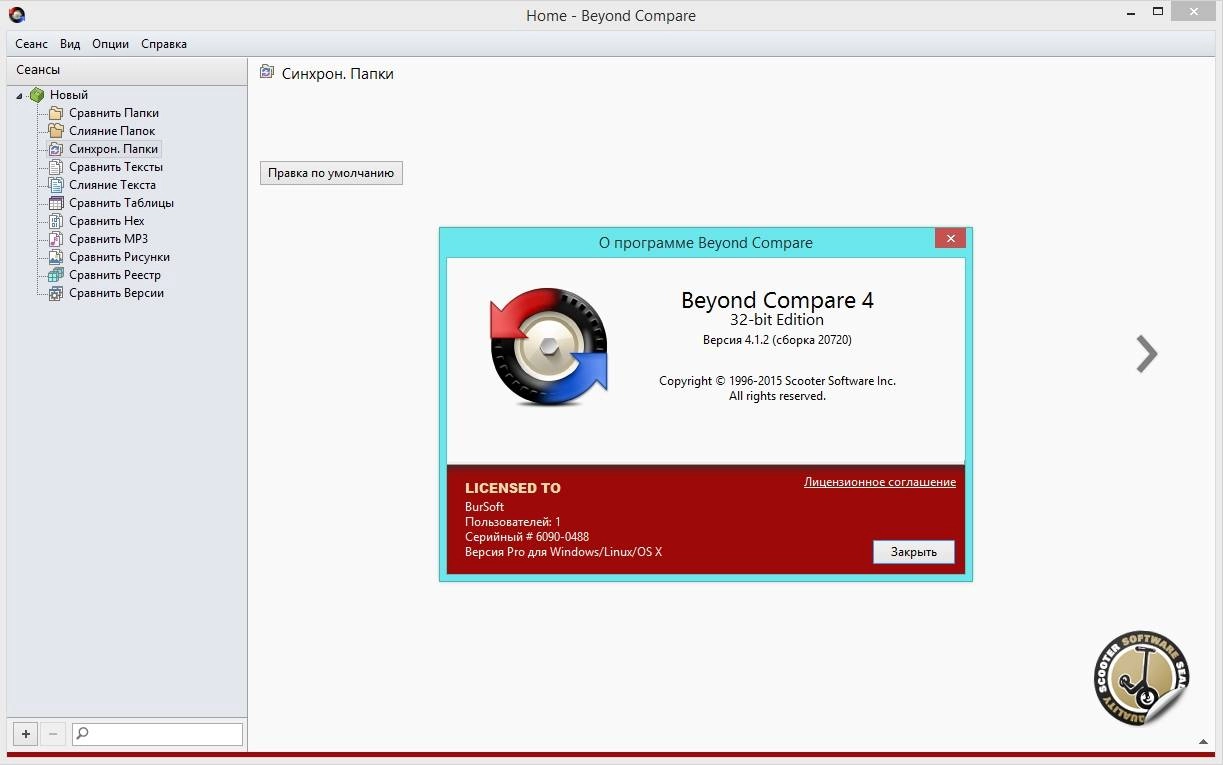Click the Сравнить Версии icon
This screenshot has width=1223, height=765.
(56, 293)
